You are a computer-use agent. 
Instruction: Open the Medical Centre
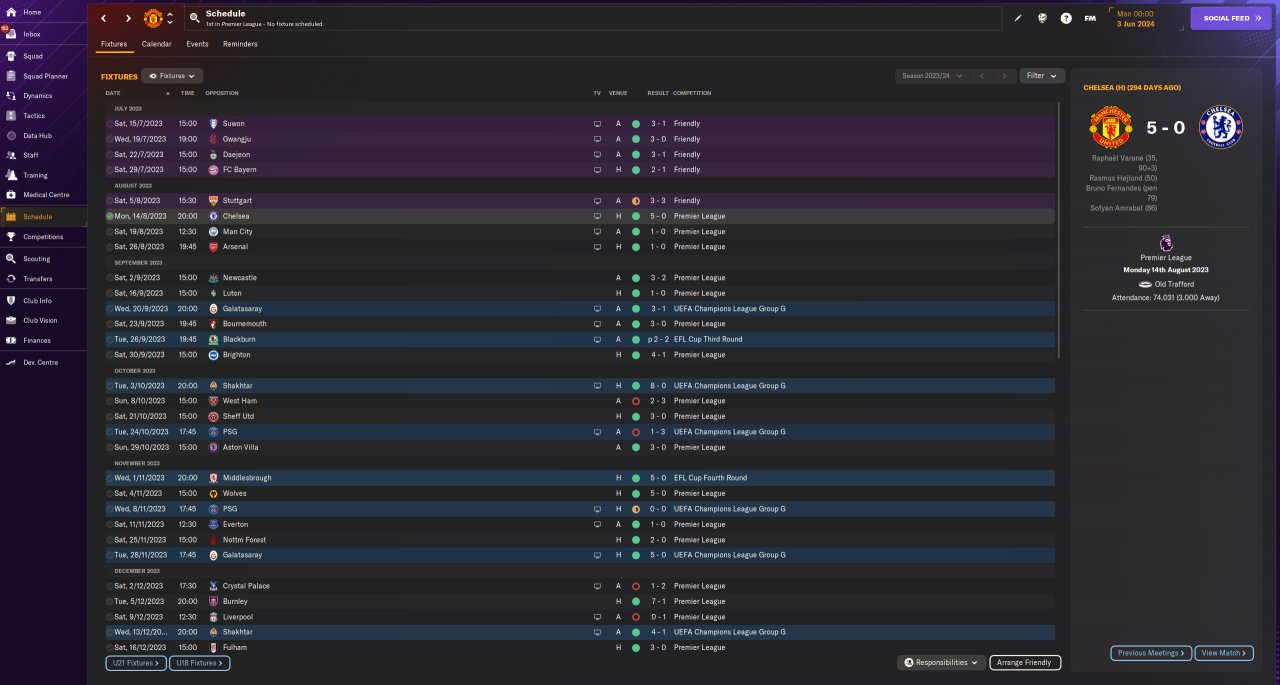(46, 194)
